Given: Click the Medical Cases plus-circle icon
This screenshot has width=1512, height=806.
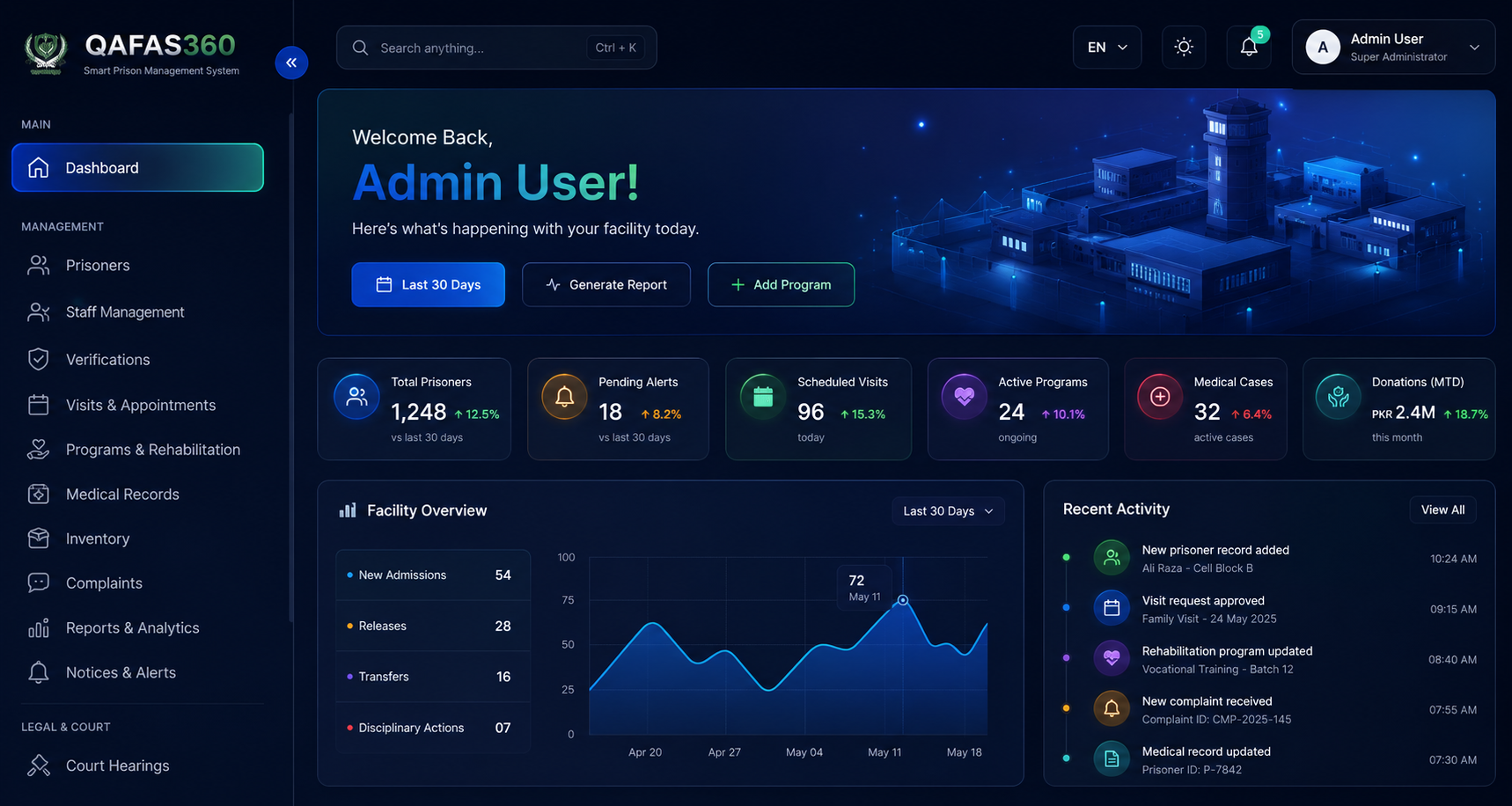Looking at the screenshot, I should (1160, 396).
